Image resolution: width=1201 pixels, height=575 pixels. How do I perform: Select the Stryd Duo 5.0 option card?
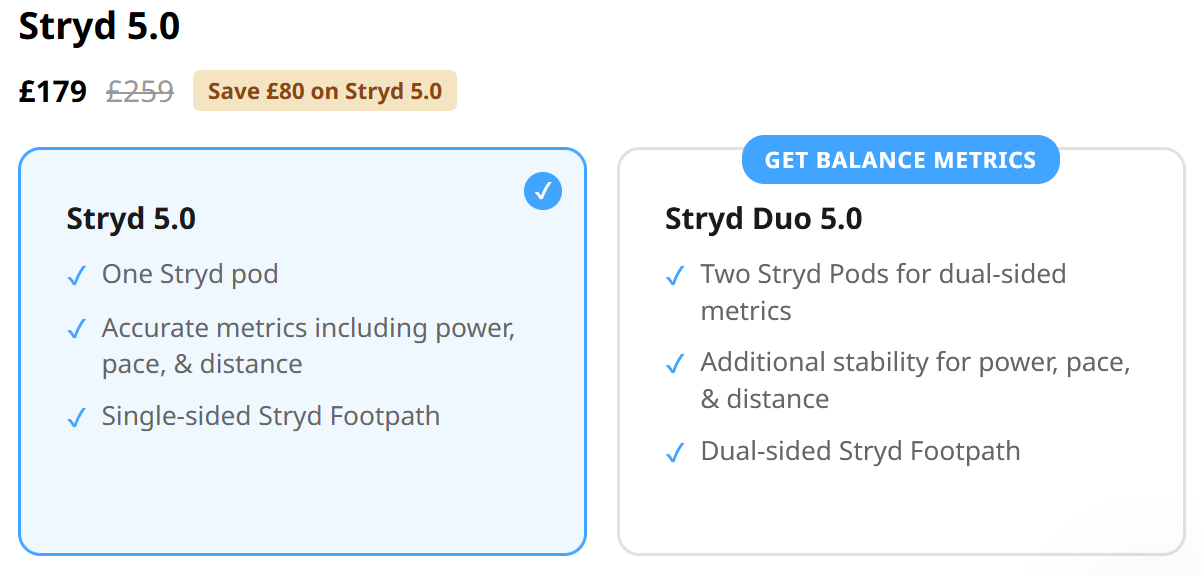[900, 510]
